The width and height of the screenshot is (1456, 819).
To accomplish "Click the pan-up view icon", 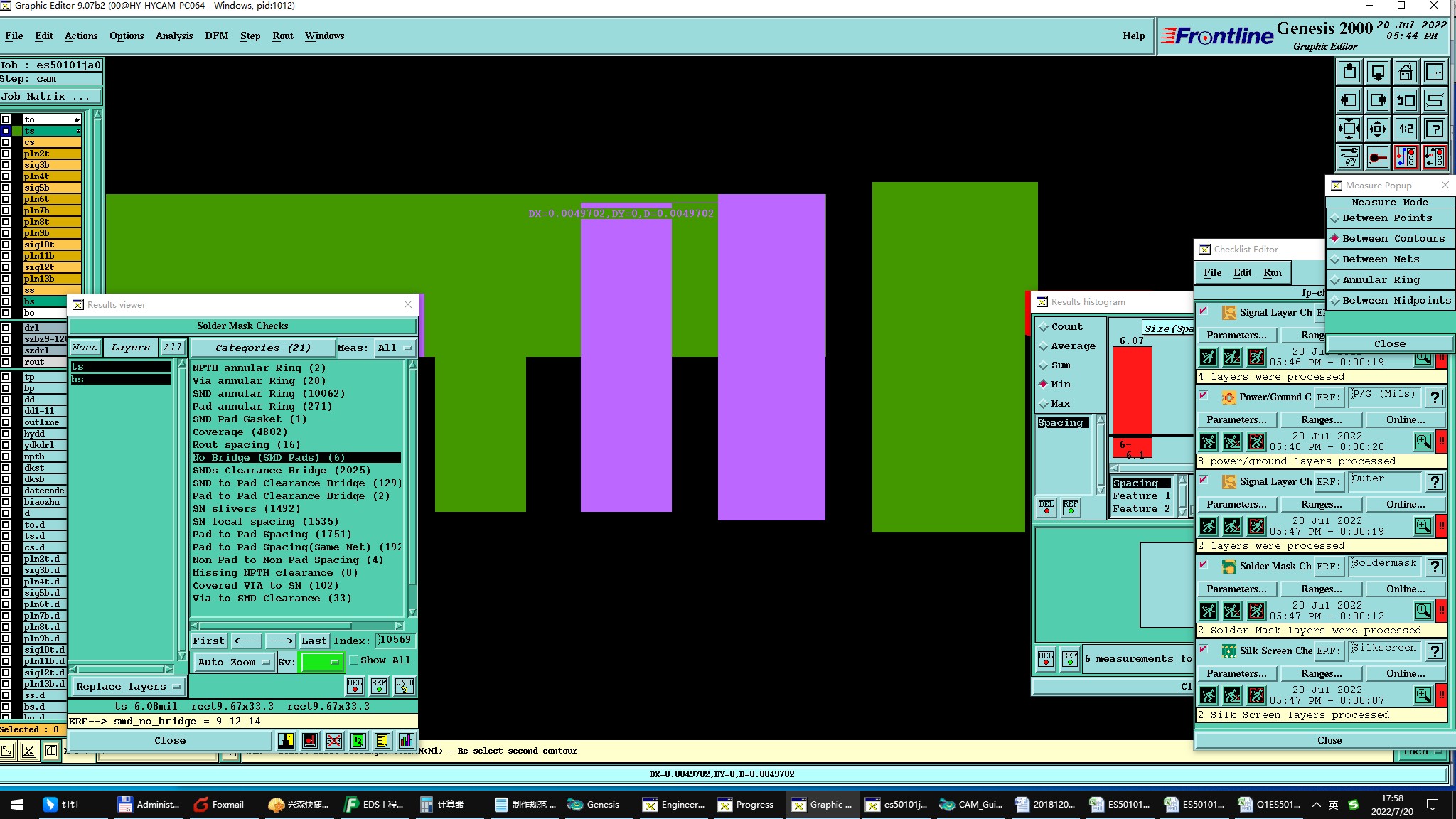I will point(1349,72).
